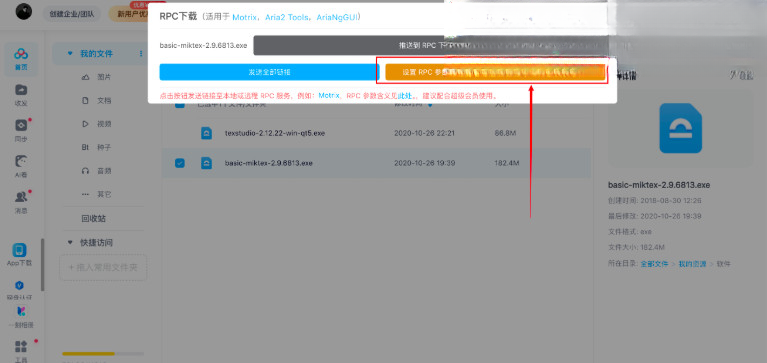Click the orange 设置 RPC 参数 button
The height and width of the screenshot is (363, 767).
pos(495,72)
